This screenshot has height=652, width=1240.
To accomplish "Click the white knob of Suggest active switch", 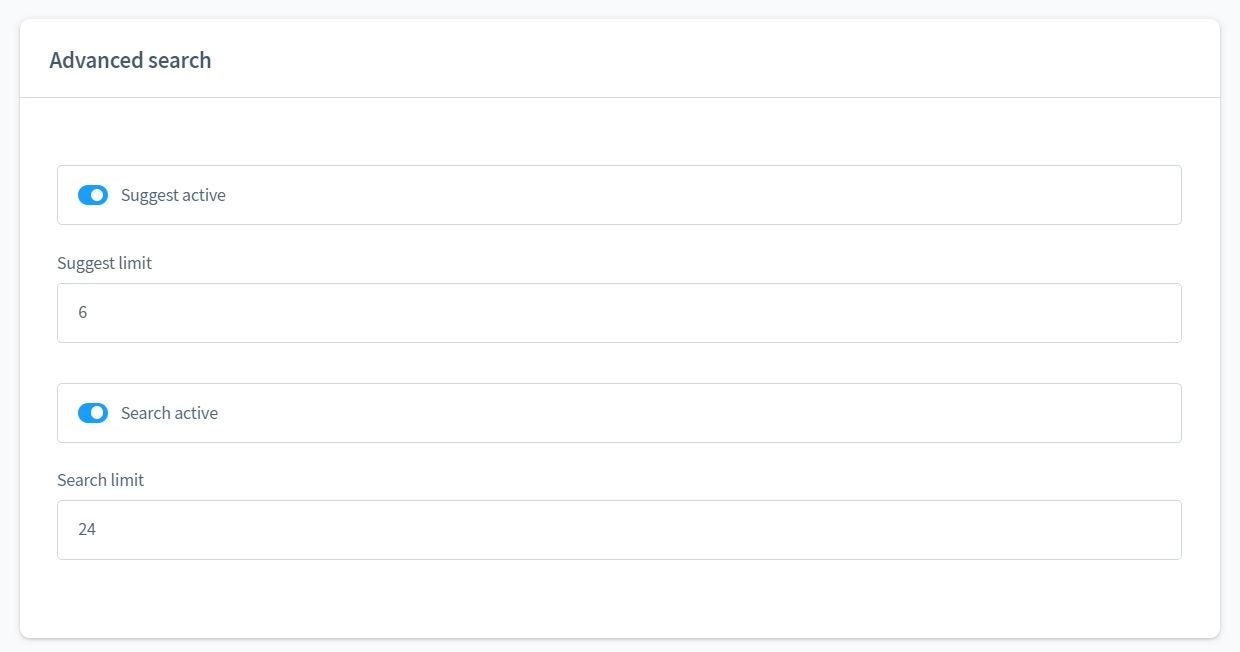I will pos(98,195).
